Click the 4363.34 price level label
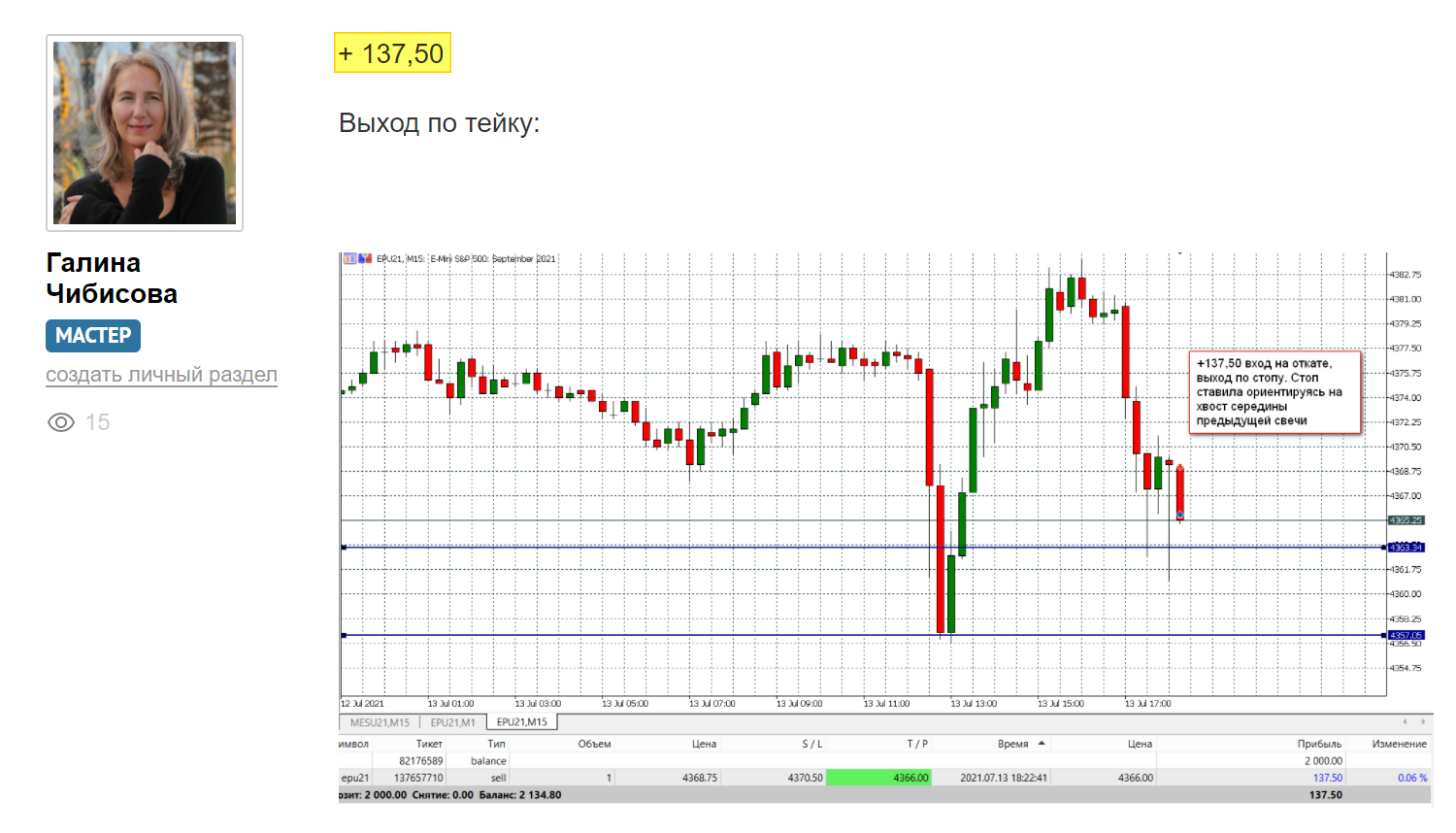The width and height of the screenshot is (1456, 833). (1405, 548)
